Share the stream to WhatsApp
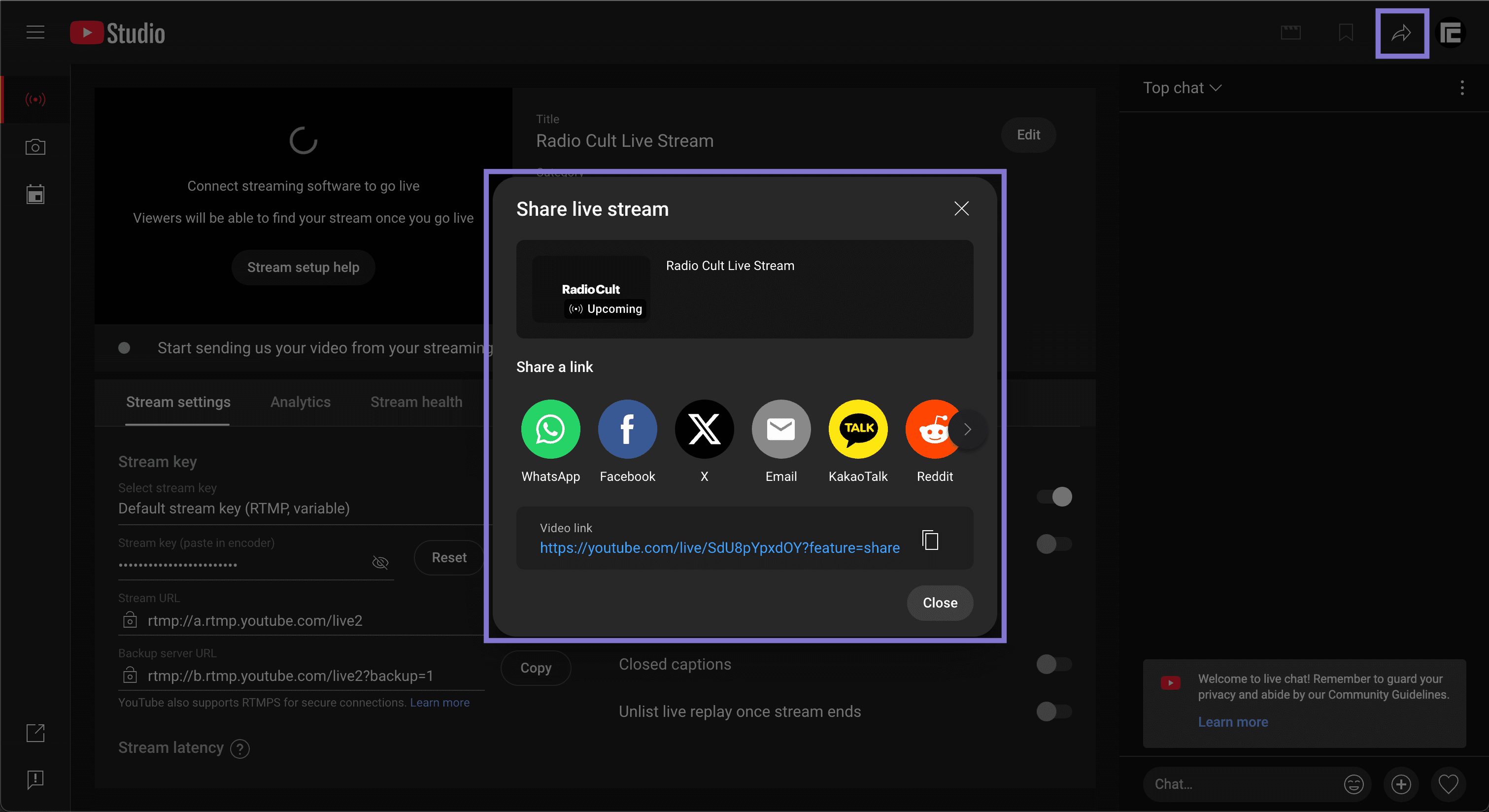Image resolution: width=1489 pixels, height=812 pixels. pyautogui.click(x=550, y=429)
